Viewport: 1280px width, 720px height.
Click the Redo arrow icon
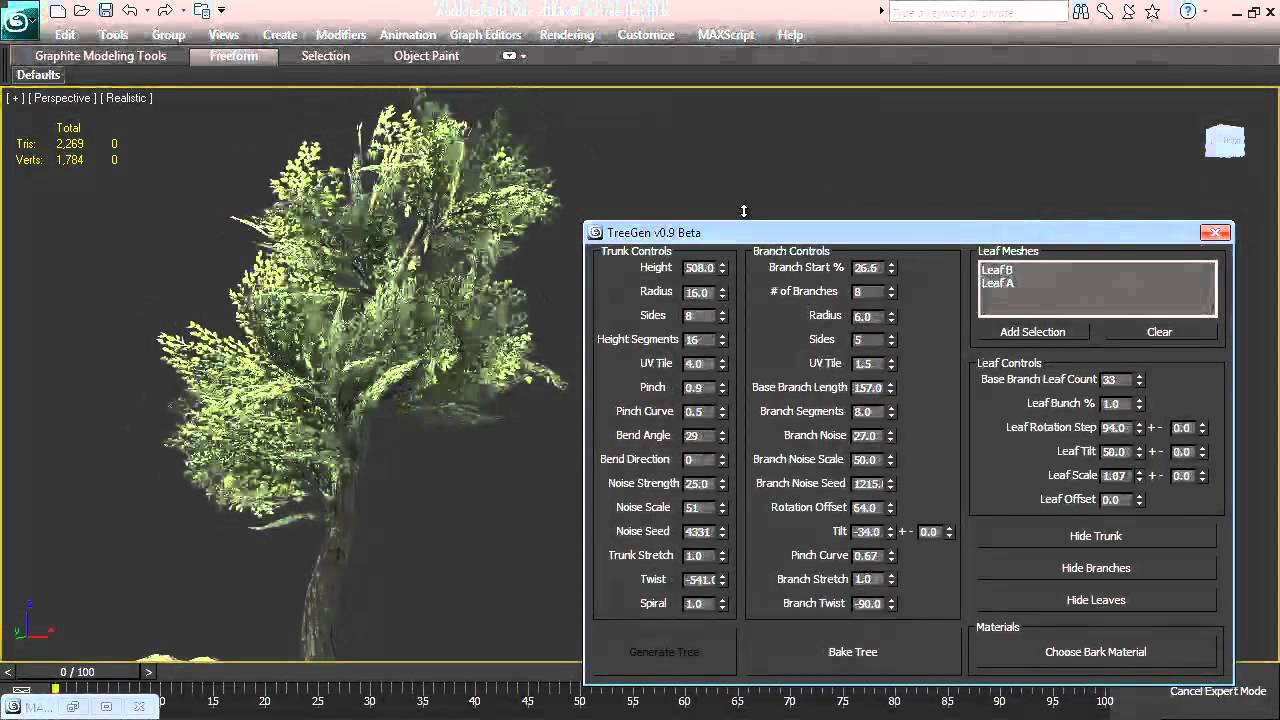165,11
